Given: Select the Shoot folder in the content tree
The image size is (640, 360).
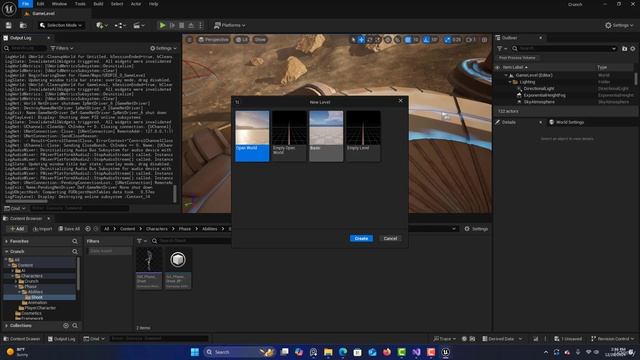Looking at the screenshot, I should click(x=37, y=297).
